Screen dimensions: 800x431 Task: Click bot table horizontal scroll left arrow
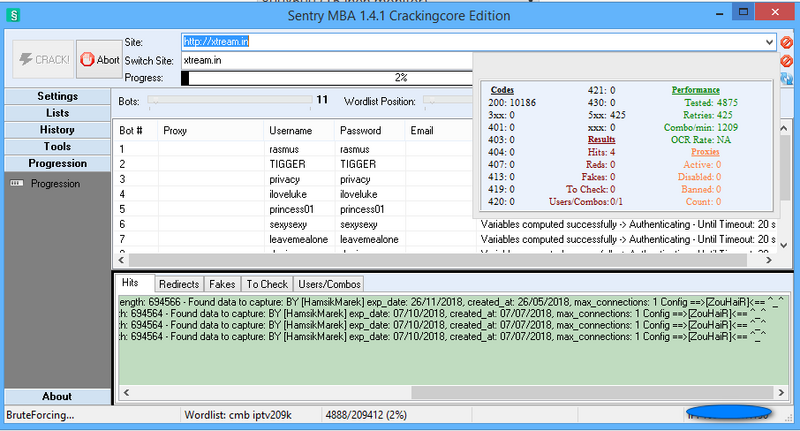121,260
